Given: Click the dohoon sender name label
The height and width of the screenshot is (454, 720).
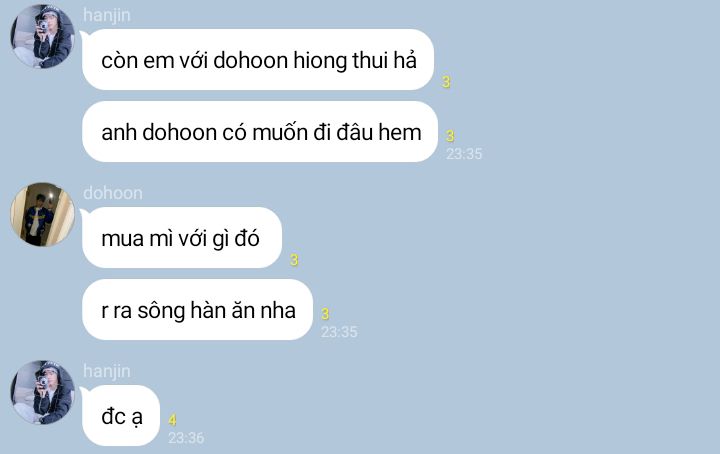Looking at the screenshot, I should click(113, 193).
